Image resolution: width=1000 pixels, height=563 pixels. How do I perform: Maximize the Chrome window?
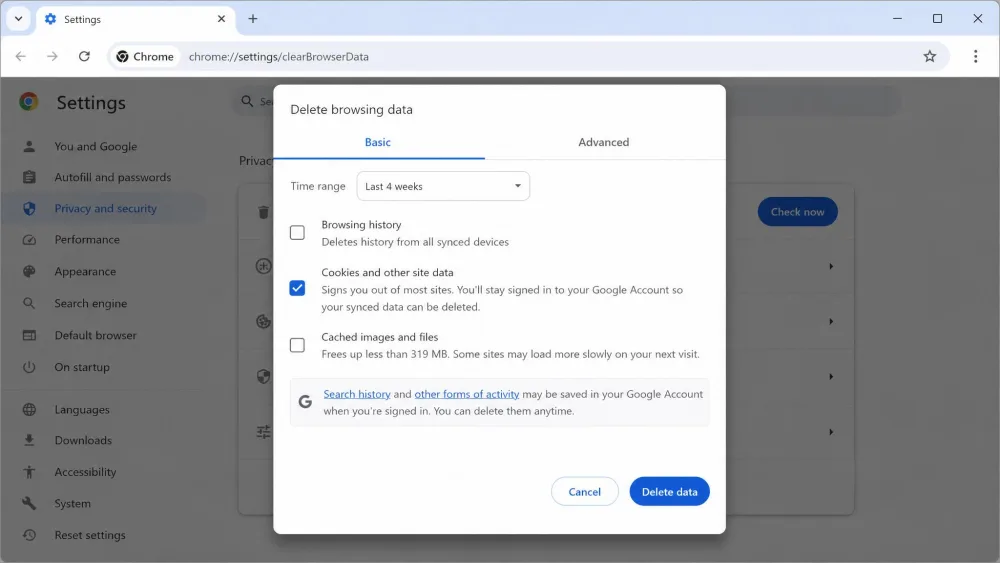tap(938, 18)
